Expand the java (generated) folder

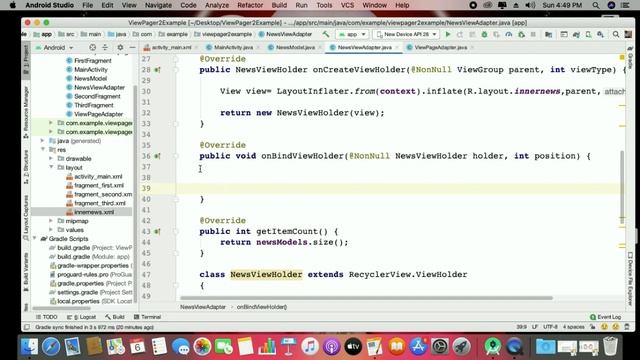click(x=43, y=141)
